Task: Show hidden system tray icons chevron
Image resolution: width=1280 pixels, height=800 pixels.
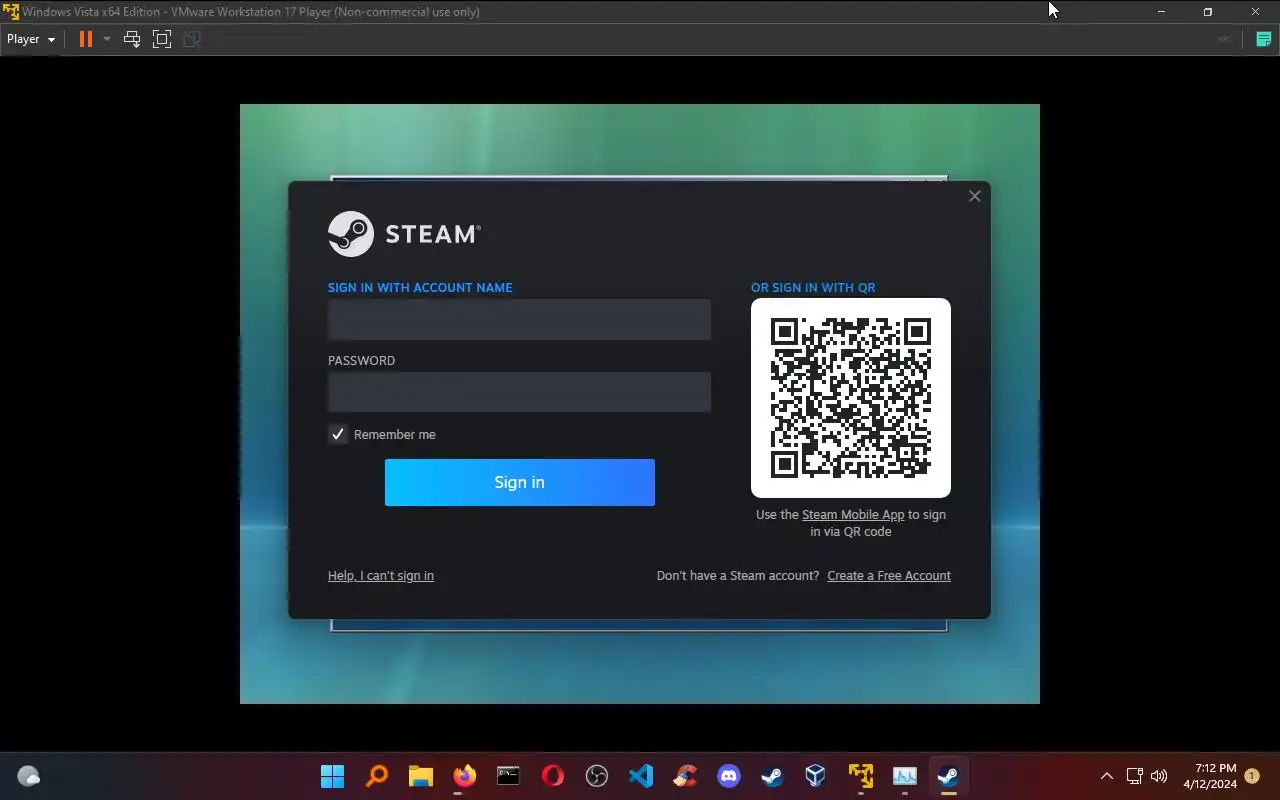Action: tap(1106, 776)
